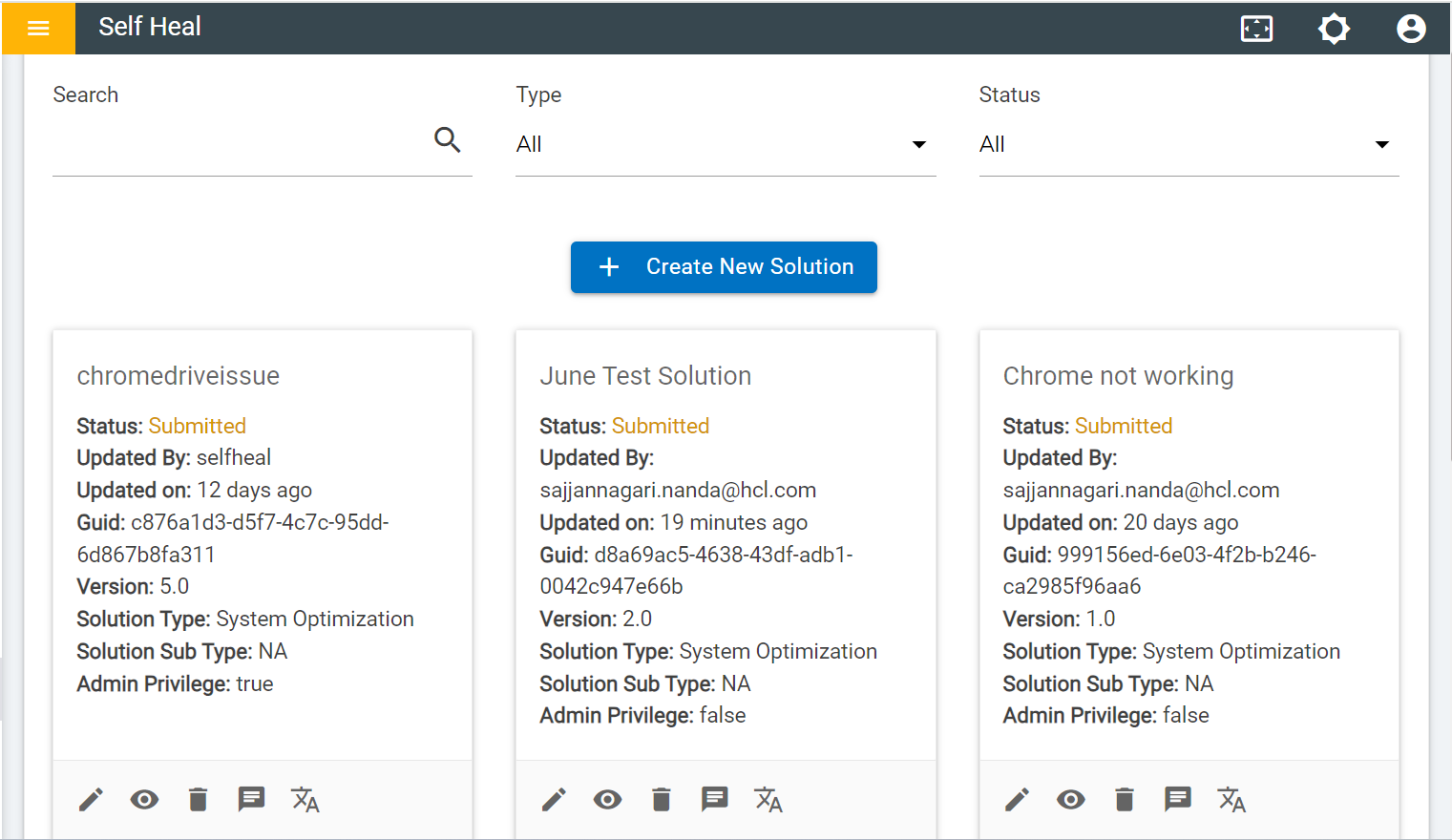This screenshot has height=840, width=1452.
Task: Delete the chromedriveissue solution
Action: (199, 800)
